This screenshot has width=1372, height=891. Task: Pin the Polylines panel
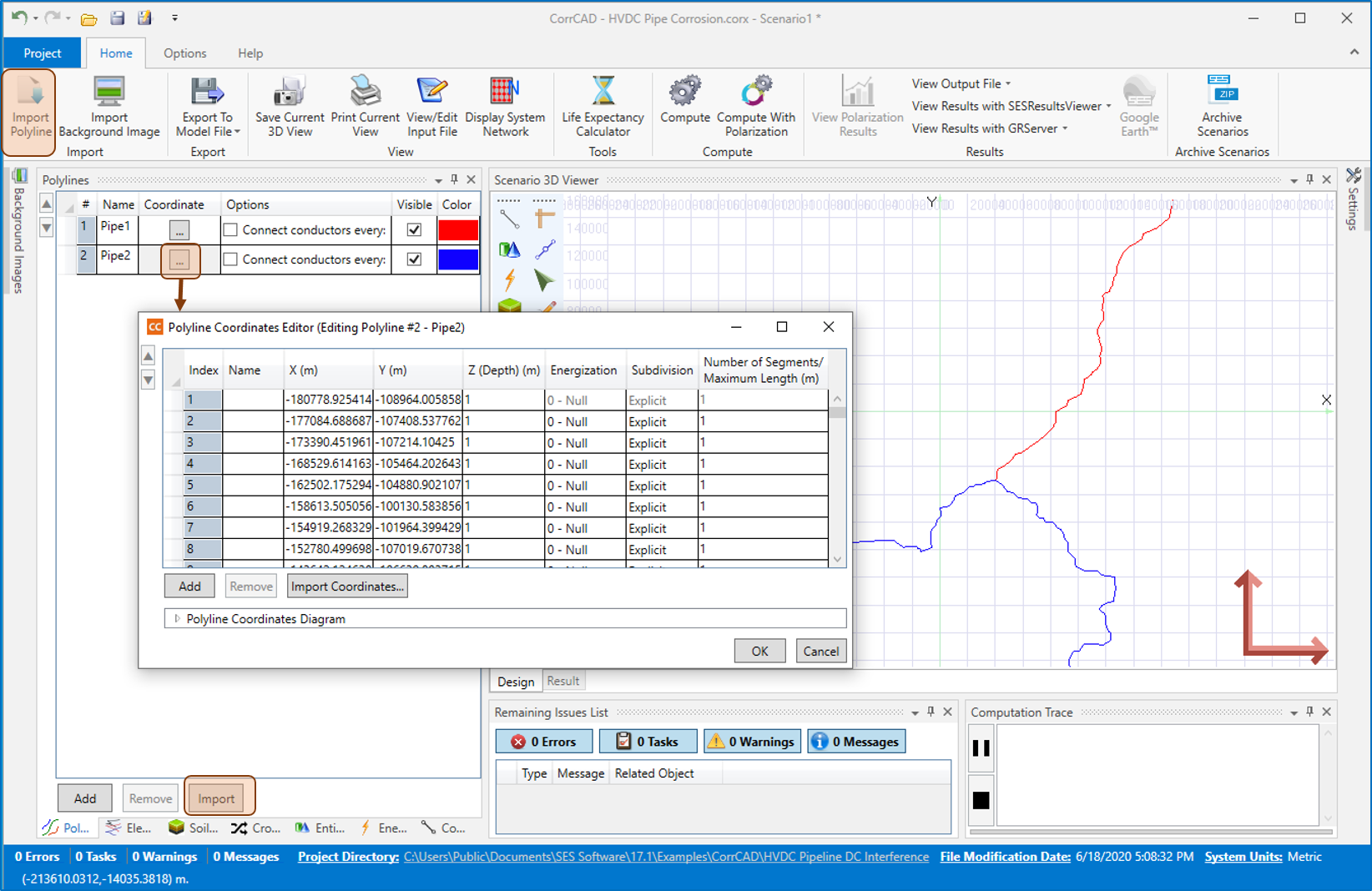point(455,180)
